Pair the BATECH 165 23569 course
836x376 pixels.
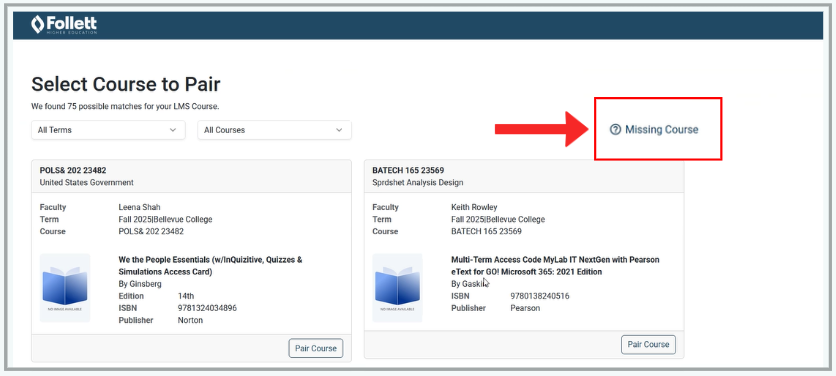click(648, 345)
